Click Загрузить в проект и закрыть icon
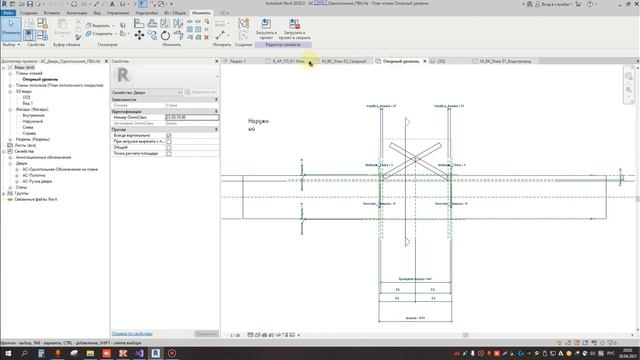The image size is (640, 360). coord(294,24)
